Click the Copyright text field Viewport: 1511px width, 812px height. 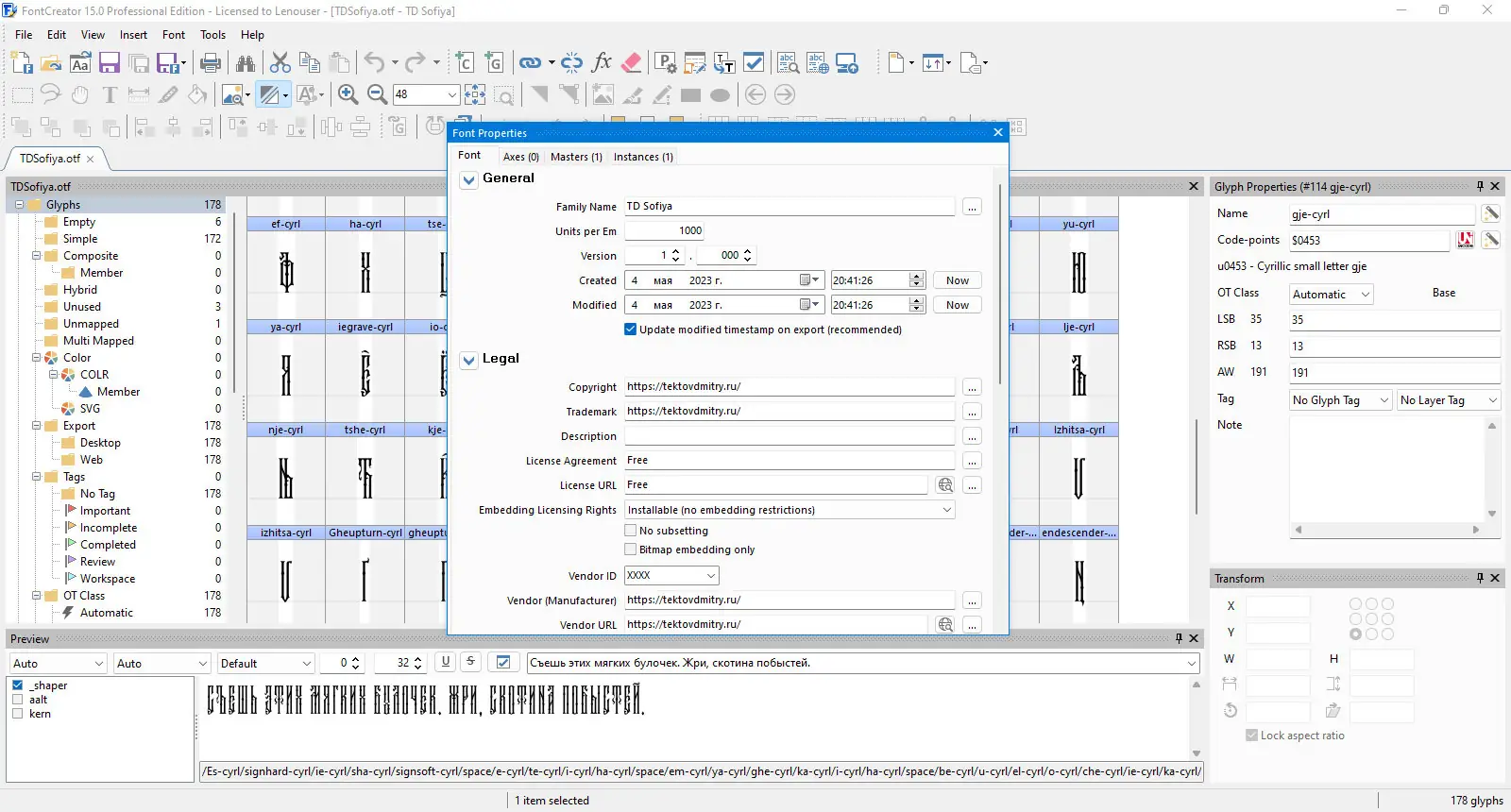click(789, 387)
